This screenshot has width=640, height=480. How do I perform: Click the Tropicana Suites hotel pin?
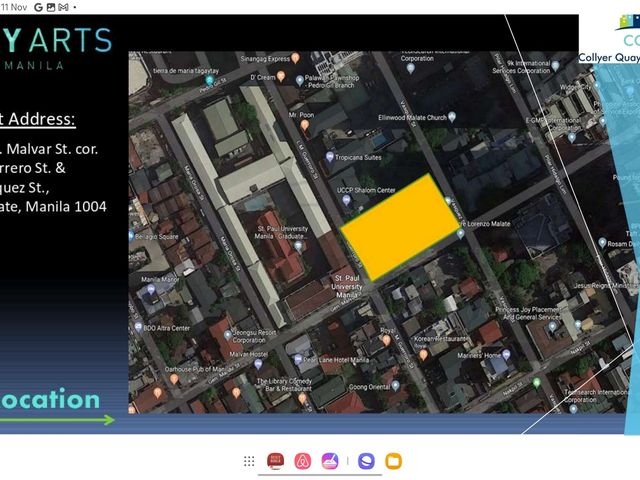(x=330, y=157)
